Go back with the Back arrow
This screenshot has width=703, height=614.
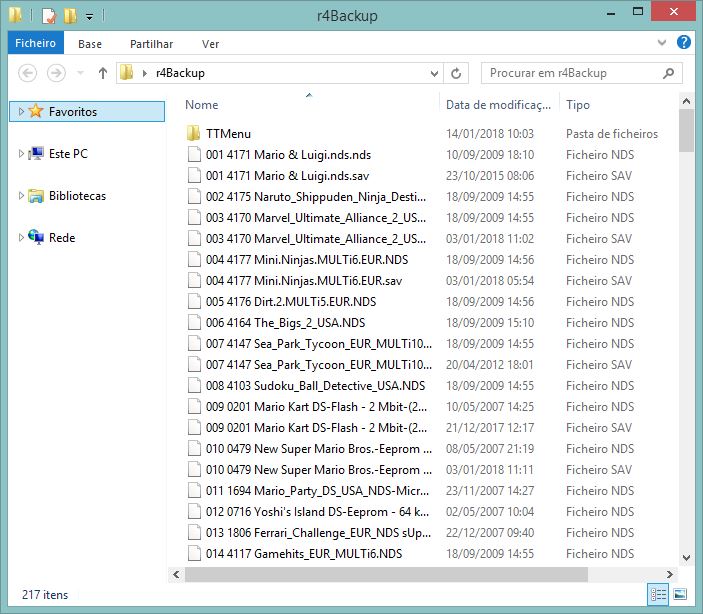[27, 73]
